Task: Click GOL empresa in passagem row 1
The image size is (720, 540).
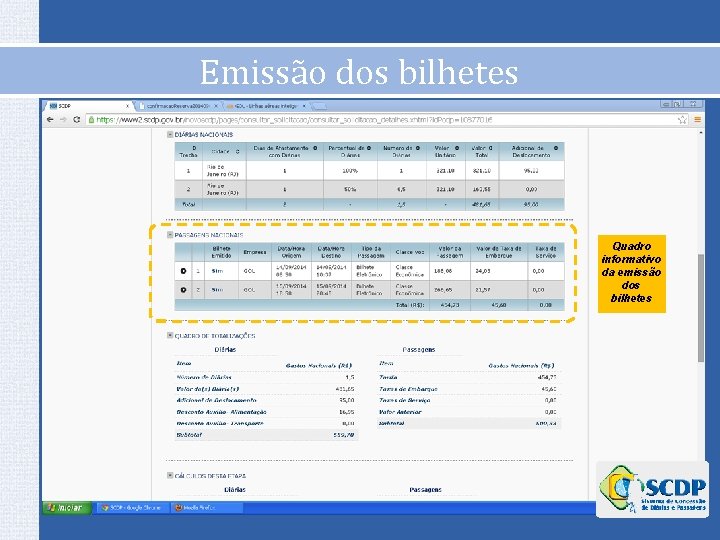Action: (249, 271)
